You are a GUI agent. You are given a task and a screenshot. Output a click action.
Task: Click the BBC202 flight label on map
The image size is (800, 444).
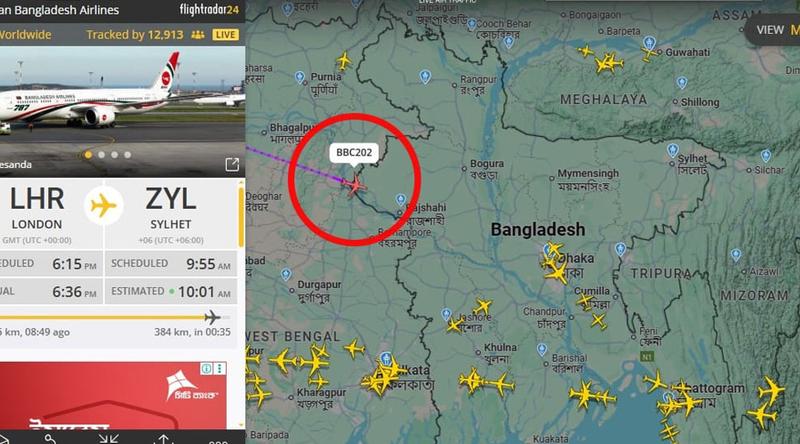click(x=354, y=153)
